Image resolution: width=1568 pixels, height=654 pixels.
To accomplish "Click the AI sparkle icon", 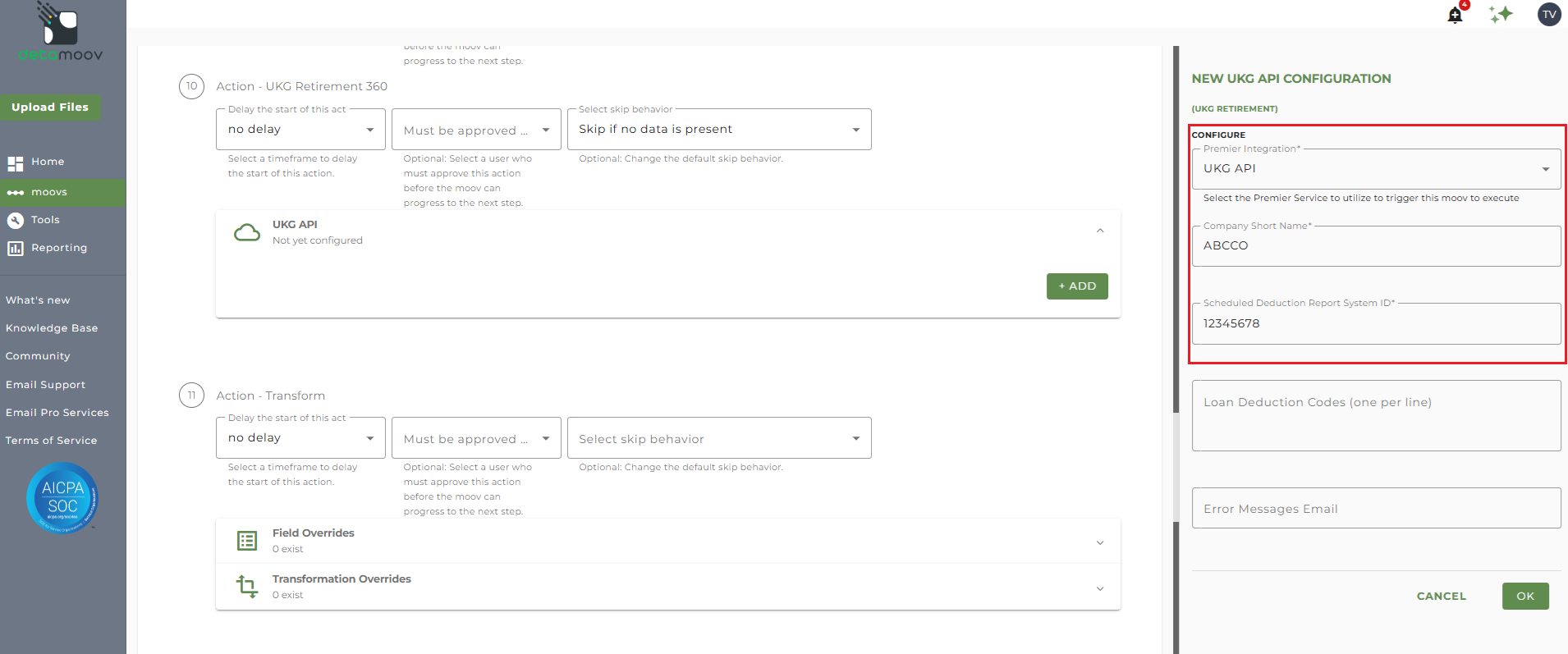I will point(1501,14).
